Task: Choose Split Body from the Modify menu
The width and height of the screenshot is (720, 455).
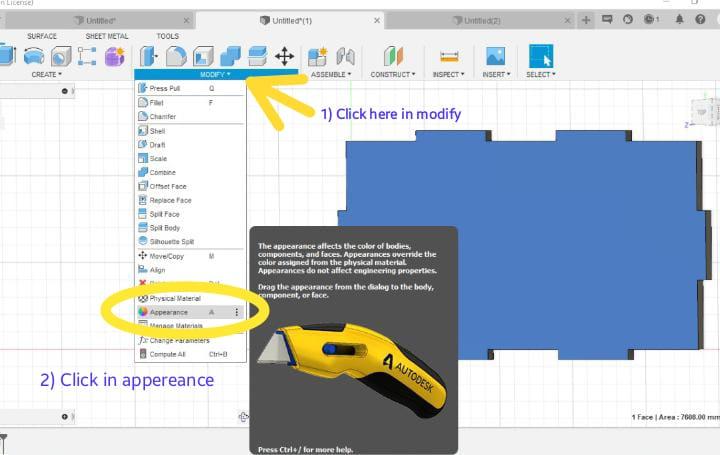Action: 190,228
